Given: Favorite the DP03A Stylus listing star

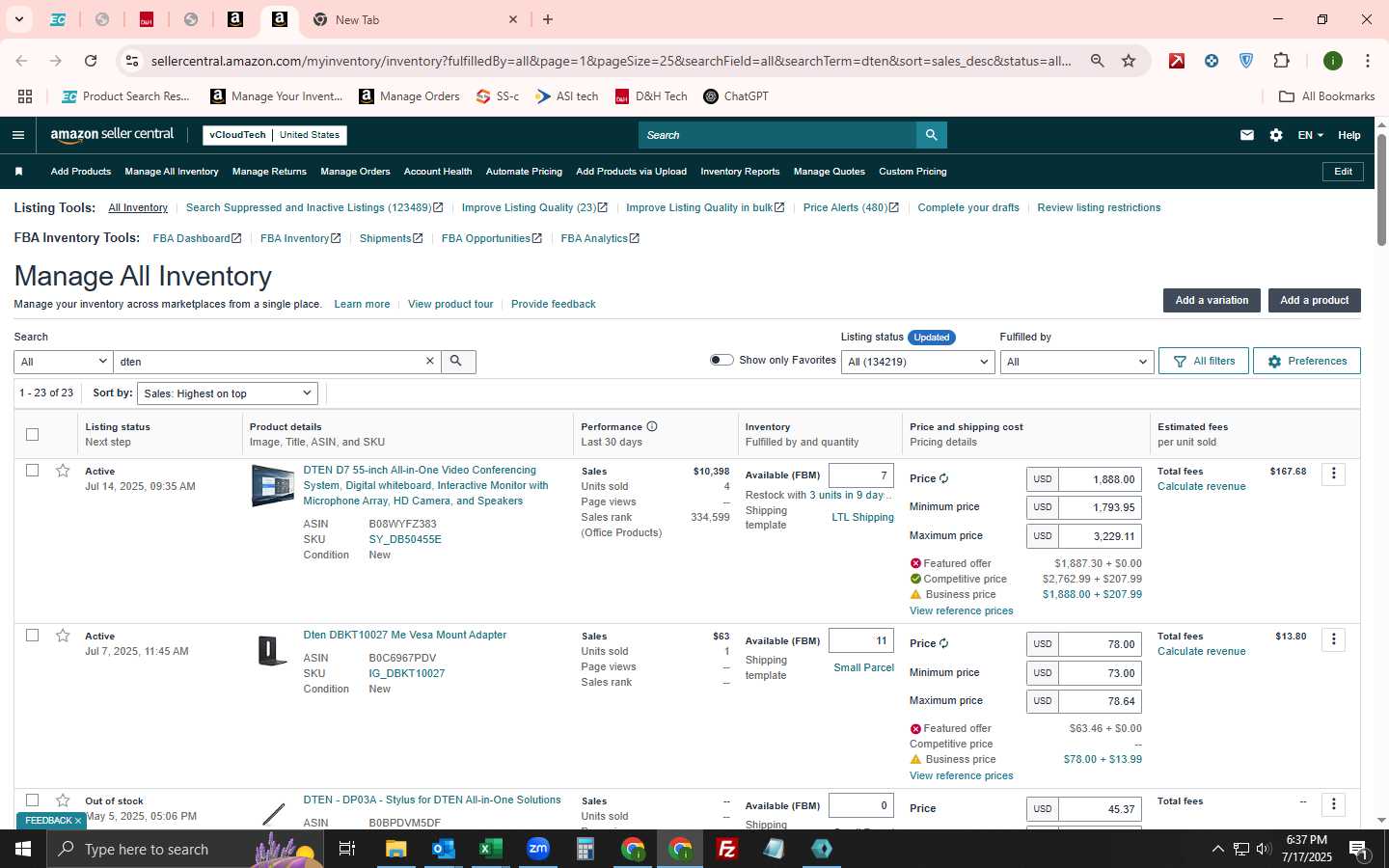Looking at the screenshot, I should pos(63,800).
